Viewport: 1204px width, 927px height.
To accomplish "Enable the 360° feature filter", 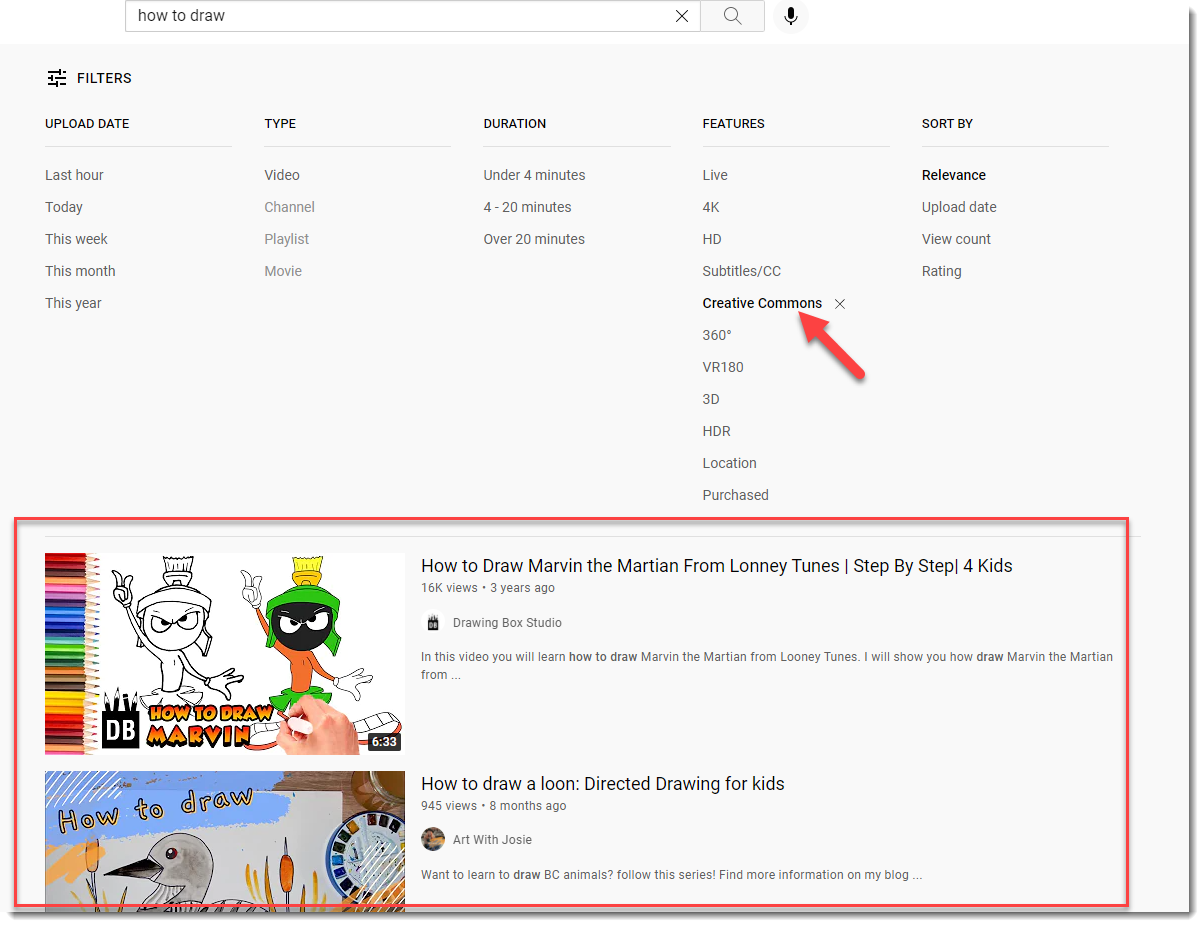I will tap(717, 335).
